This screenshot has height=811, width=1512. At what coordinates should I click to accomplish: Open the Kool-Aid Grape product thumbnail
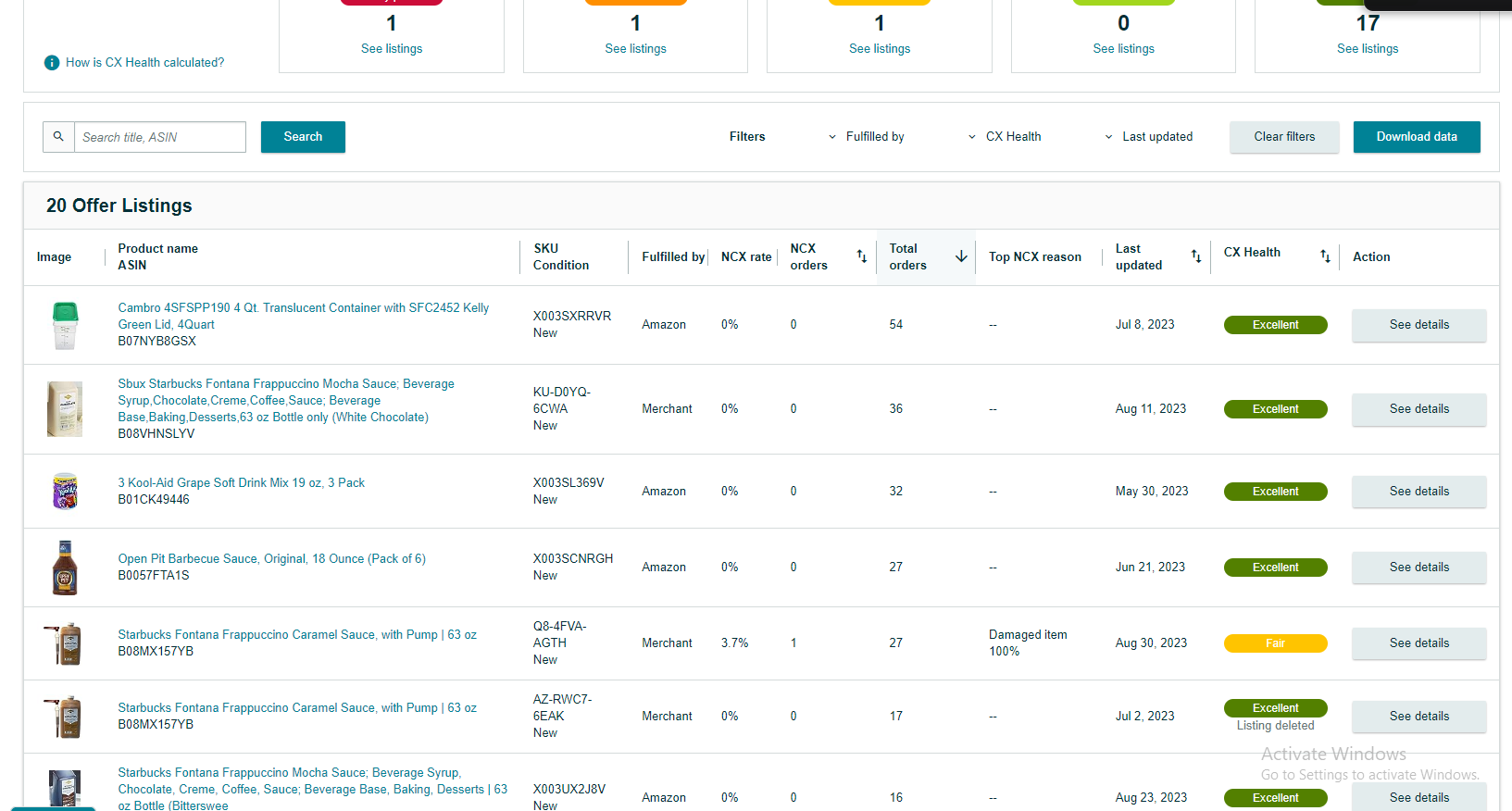pos(65,492)
